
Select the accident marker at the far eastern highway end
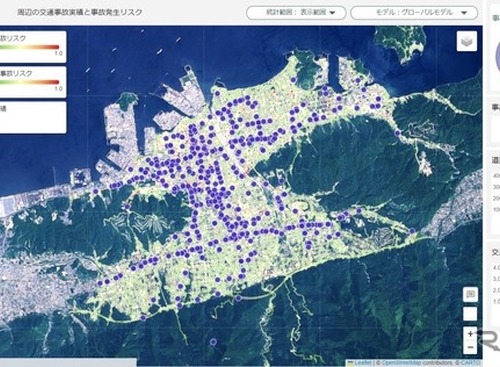pyautogui.click(x=412, y=231)
